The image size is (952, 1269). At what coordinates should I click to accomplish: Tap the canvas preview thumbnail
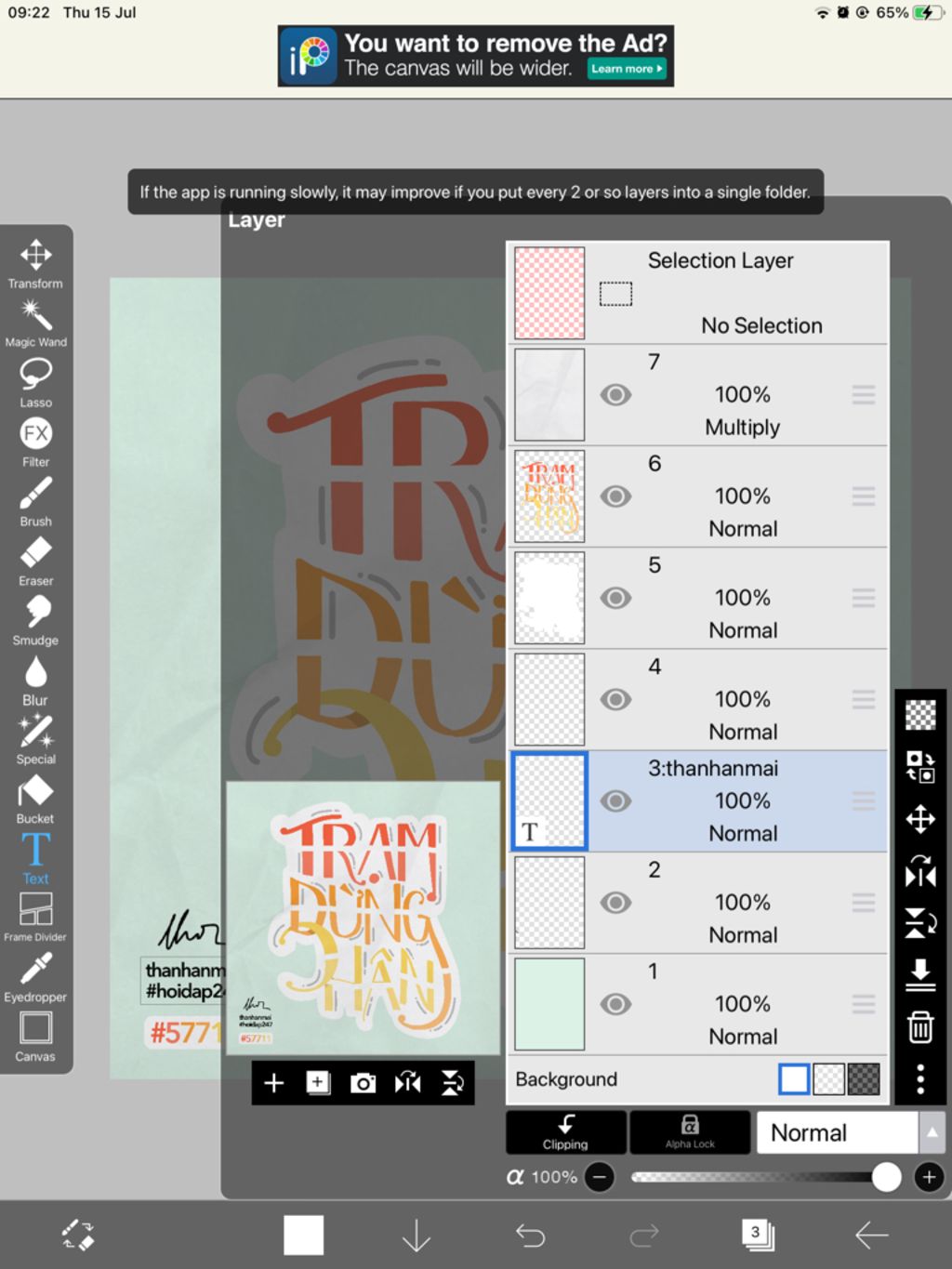coord(364,919)
